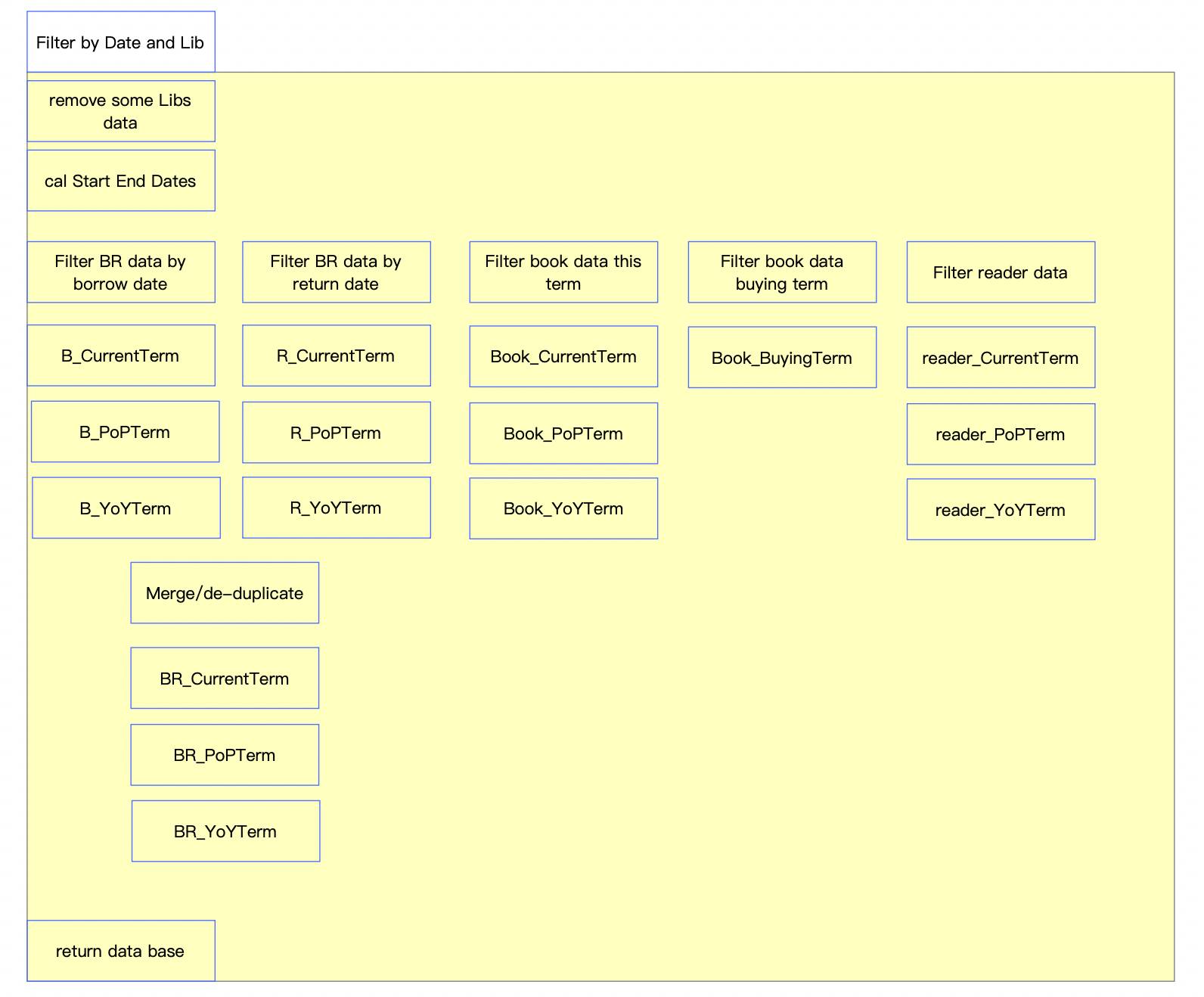Select the Book_YoYTerm node
The height and width of the screenshot is (997, 1204).
(x=563, y=508)
